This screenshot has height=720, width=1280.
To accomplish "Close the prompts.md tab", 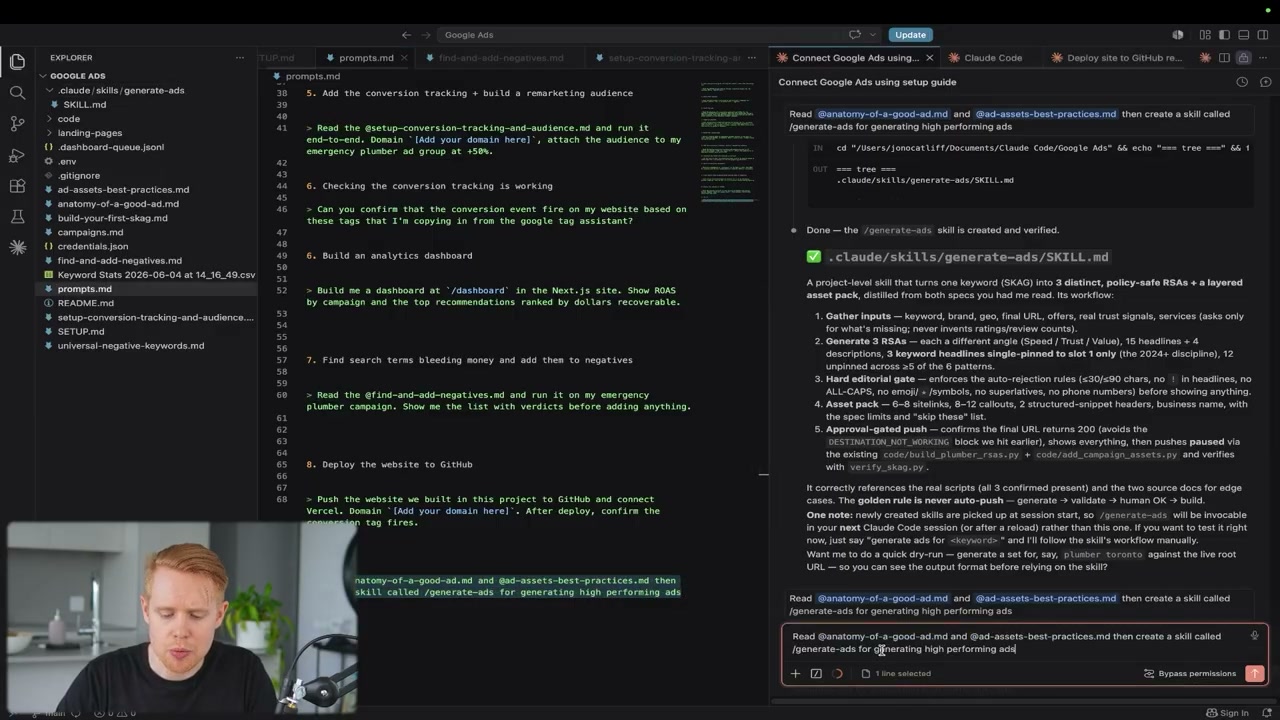I will (404, 58).
